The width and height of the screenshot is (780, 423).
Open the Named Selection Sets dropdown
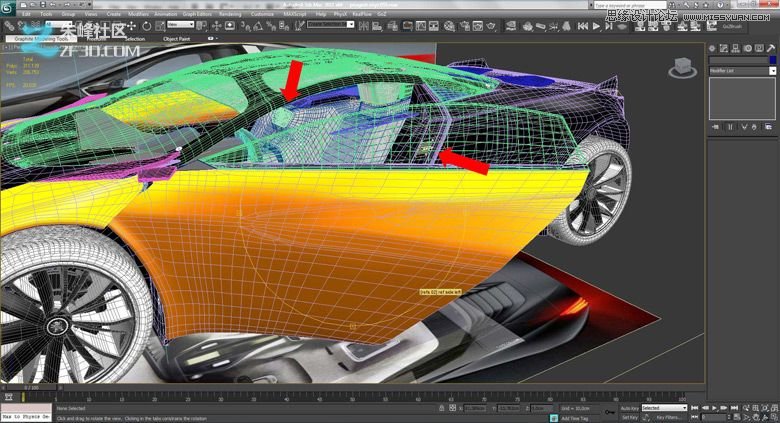pos(330,24)
